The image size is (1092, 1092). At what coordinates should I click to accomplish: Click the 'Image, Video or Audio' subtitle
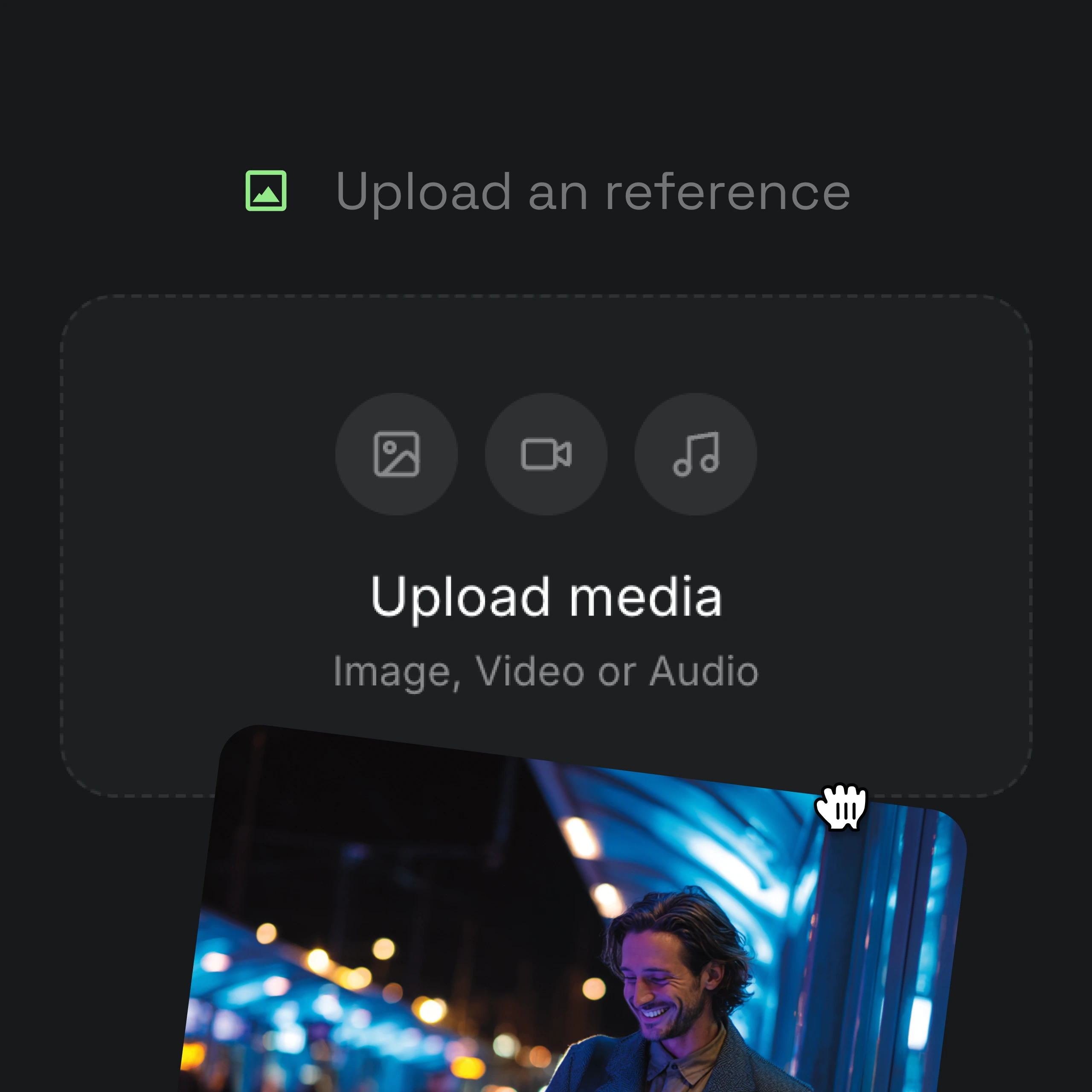[546, 671]
